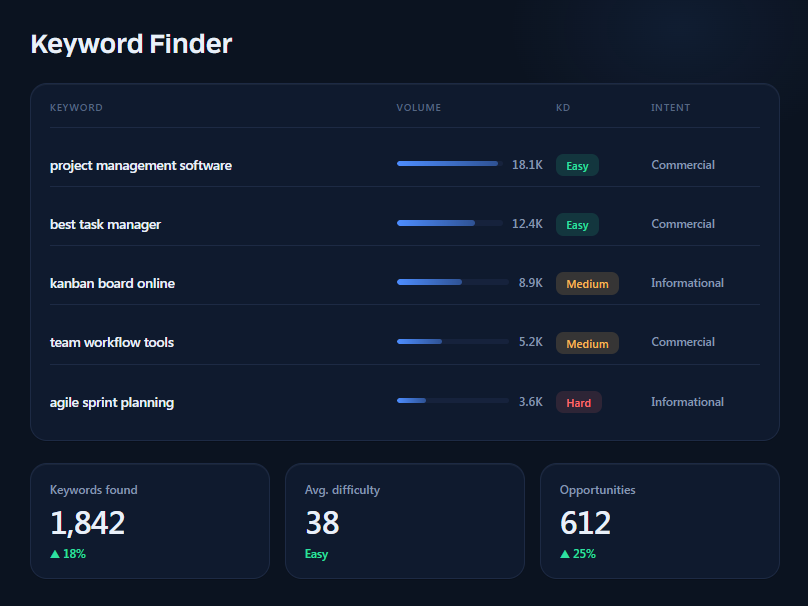Select the 5.2K volume value
808x606 pixels.
coord(531,342)
